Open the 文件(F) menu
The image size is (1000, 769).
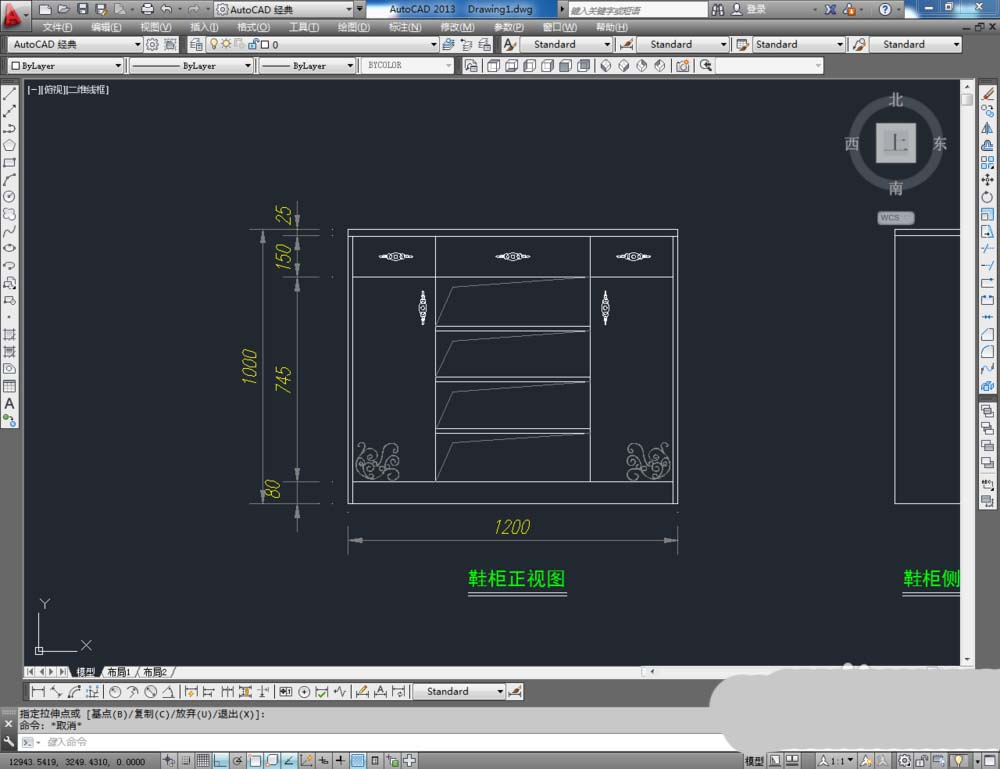[57, 27]
